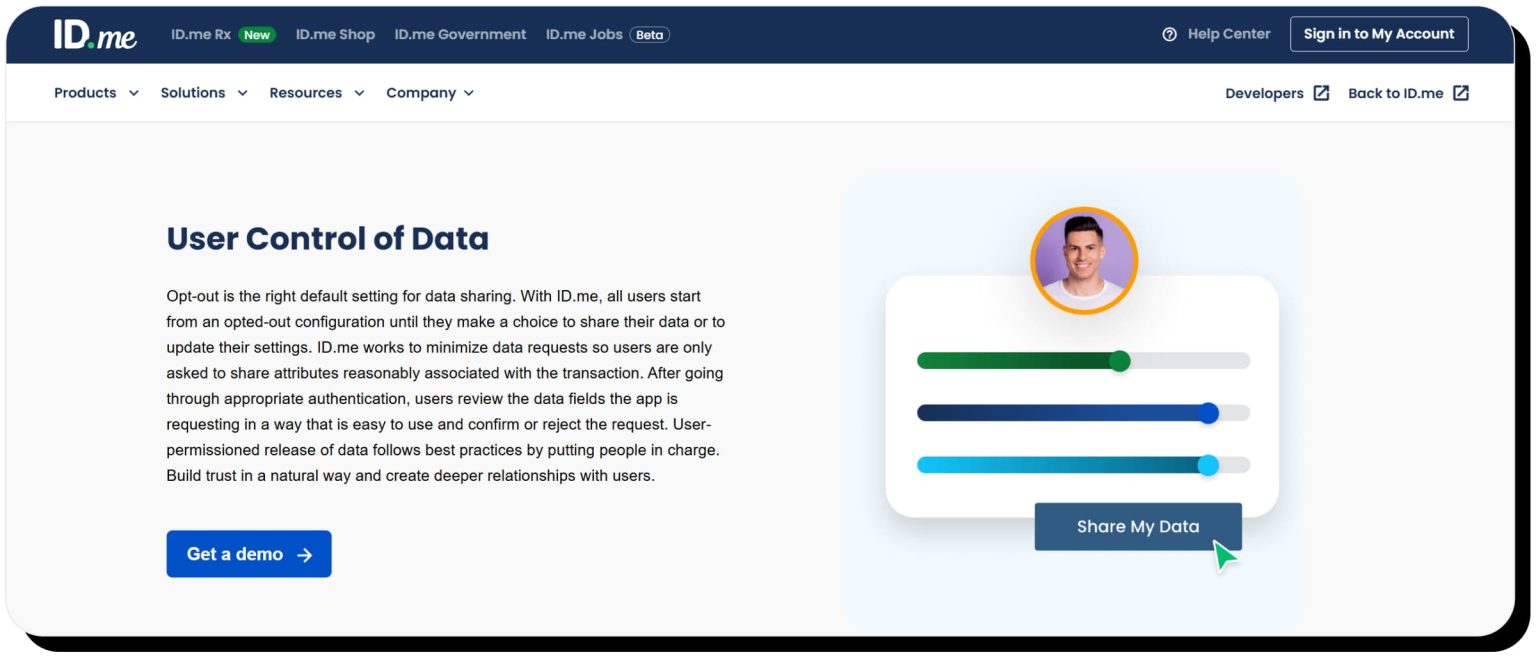The image size is (1536, 657).
Task: Open the Help Center question mark icon
Action: [x=1168, y=33]
